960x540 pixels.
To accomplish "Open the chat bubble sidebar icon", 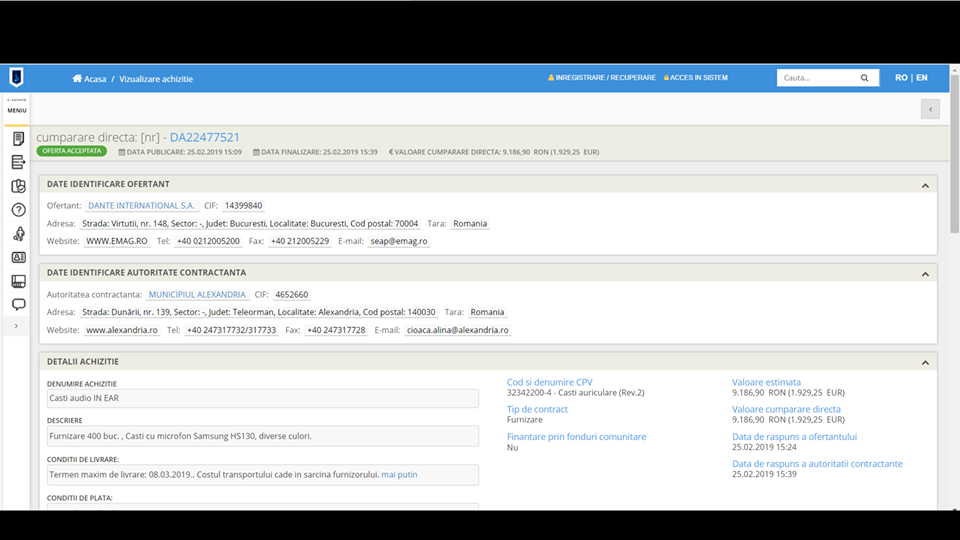I will (18, 304).
